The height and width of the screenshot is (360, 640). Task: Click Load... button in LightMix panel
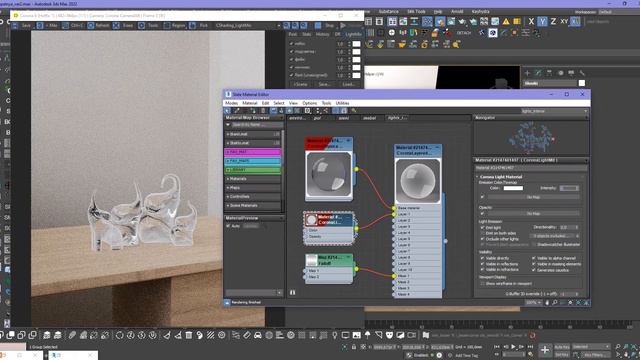coord(349,84)
